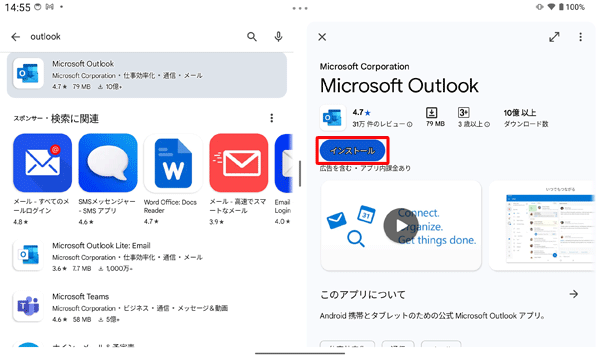600x360 pixels.
Task: Open the Word Office Docs Reader icon
Action: click(x=173, y=163)
